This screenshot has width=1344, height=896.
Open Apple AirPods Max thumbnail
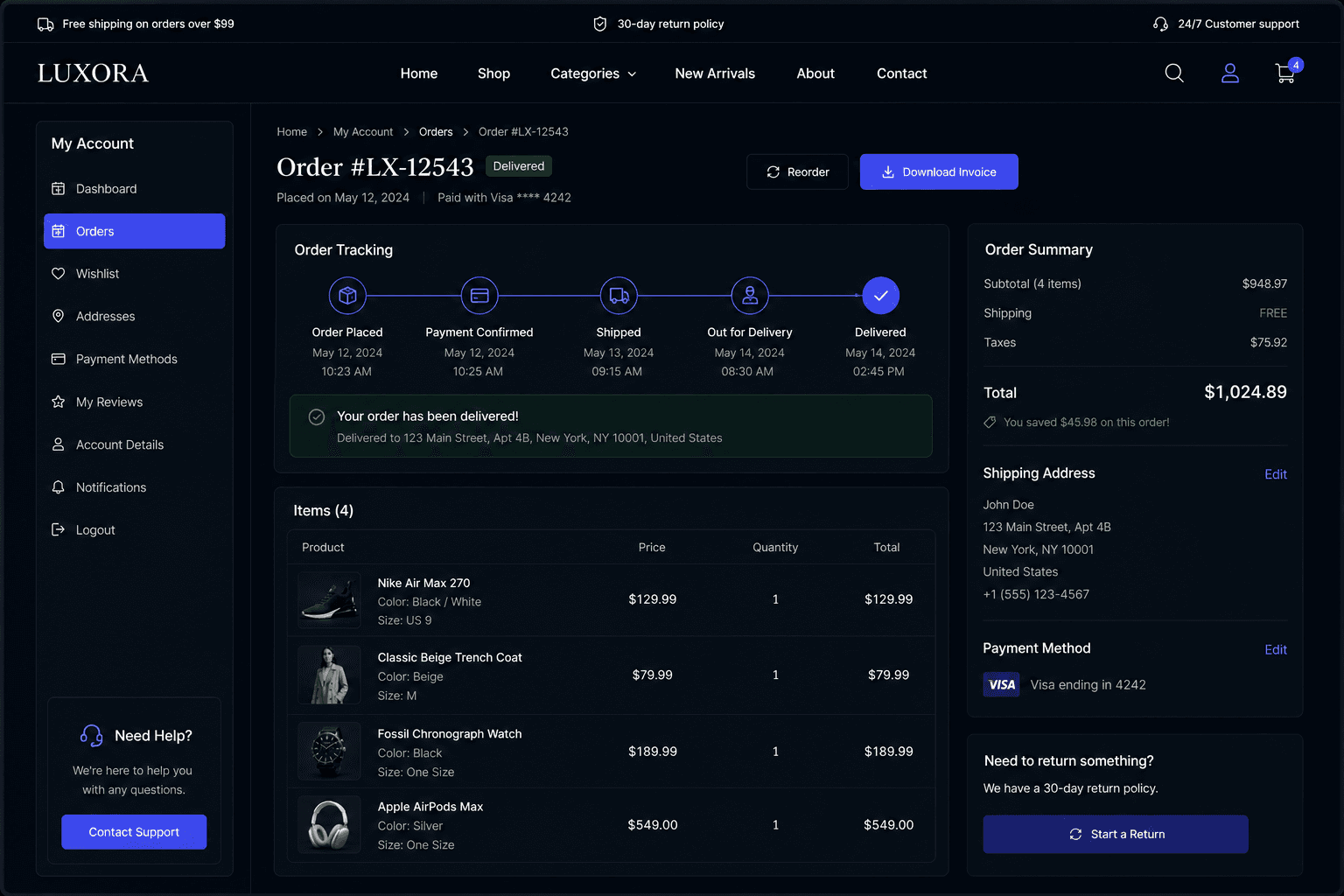pos(329,824)
